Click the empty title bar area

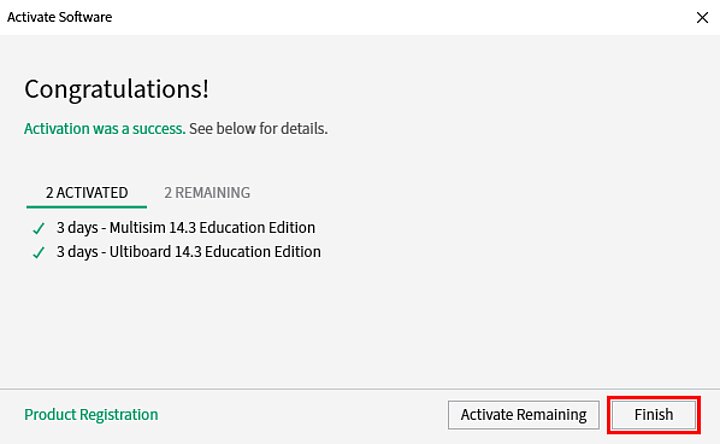(400, 17)
